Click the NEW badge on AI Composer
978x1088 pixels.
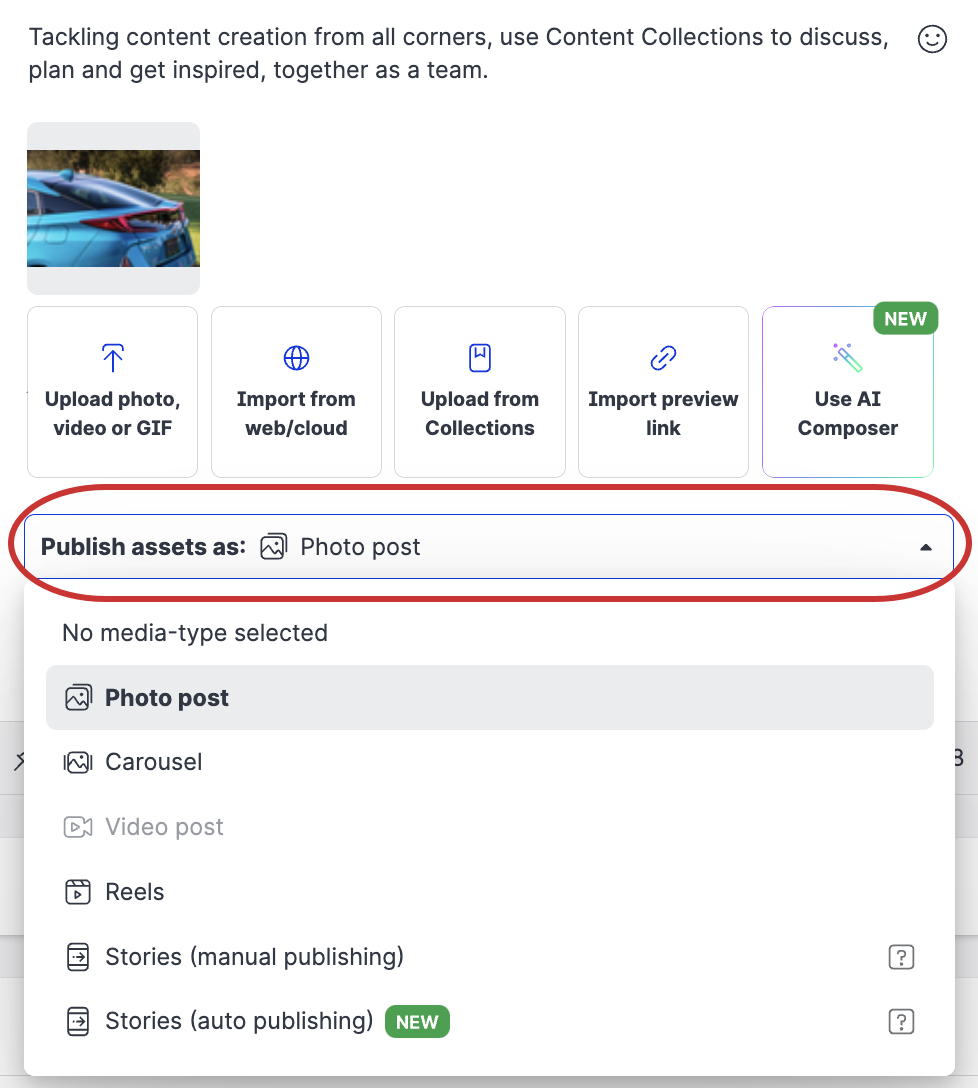(x=905, y=318)
